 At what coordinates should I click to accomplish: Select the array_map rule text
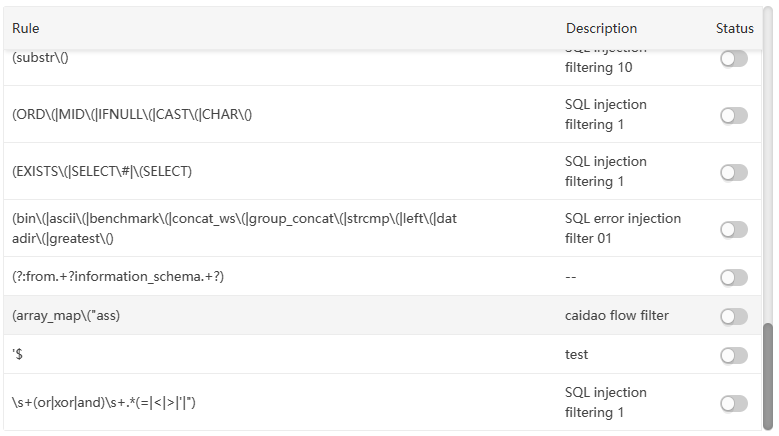pos(67,316)
